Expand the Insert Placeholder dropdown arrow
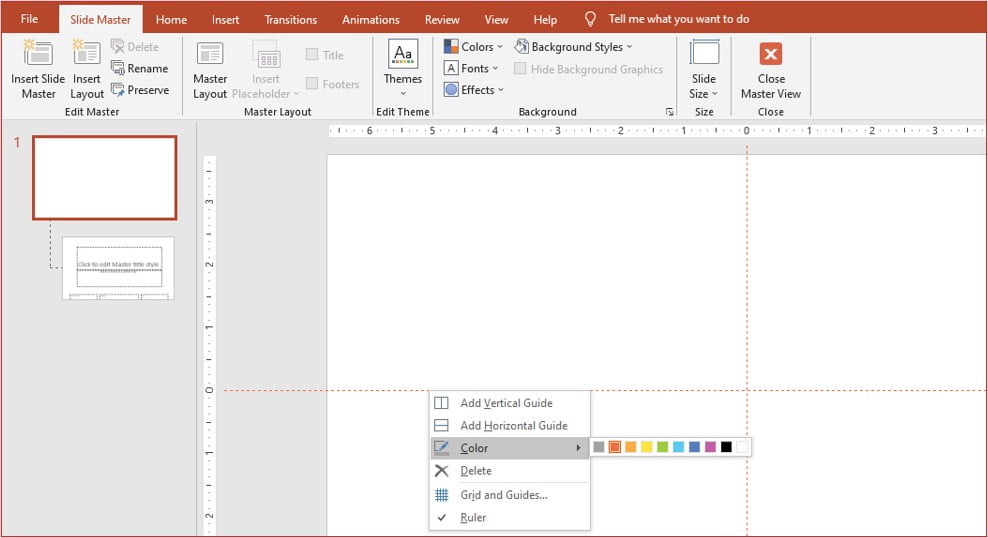The image size is (988, 538). pyautogui.click(x=296, y=94)
